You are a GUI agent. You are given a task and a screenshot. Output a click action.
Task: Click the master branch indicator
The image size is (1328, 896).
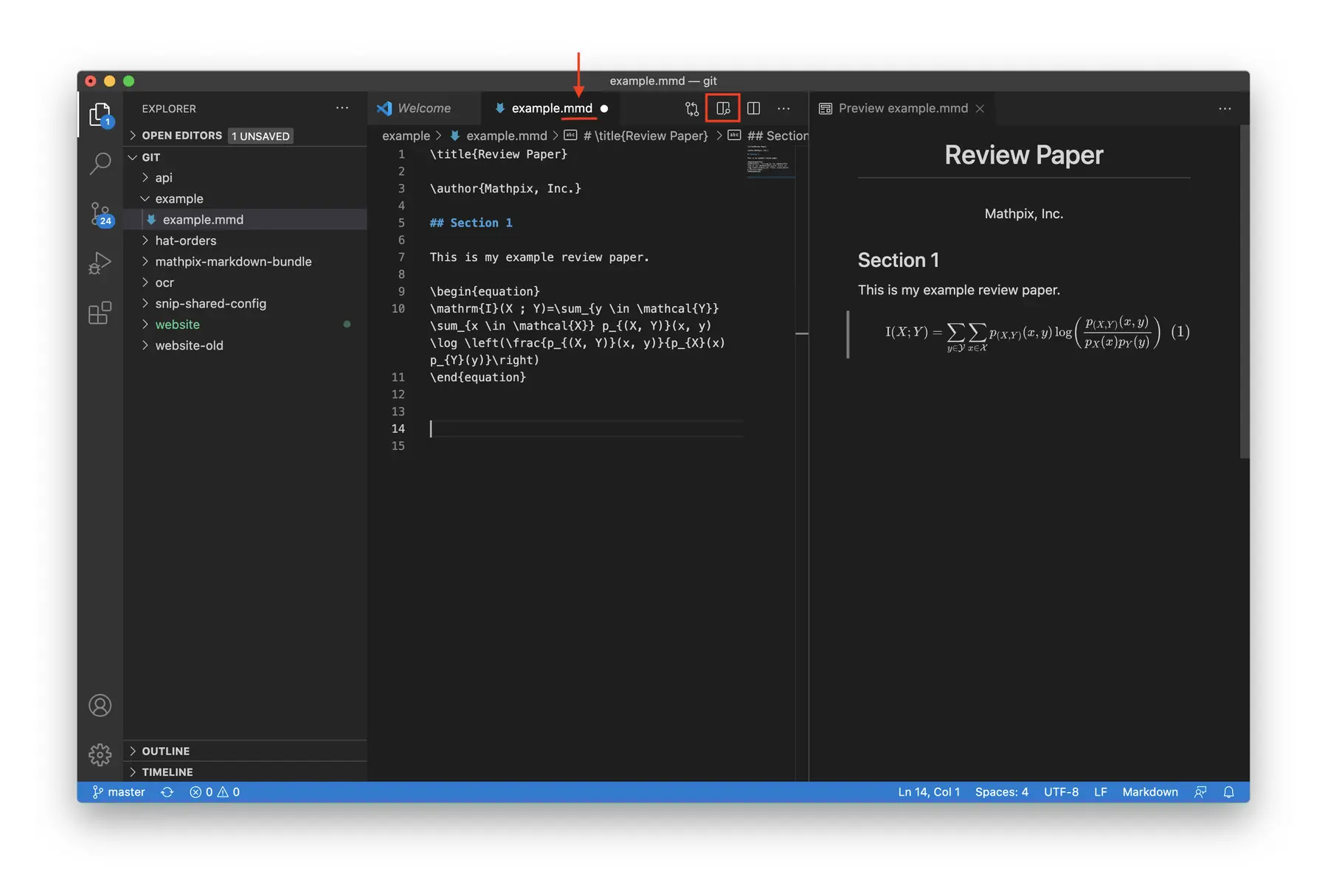[118, 792]
